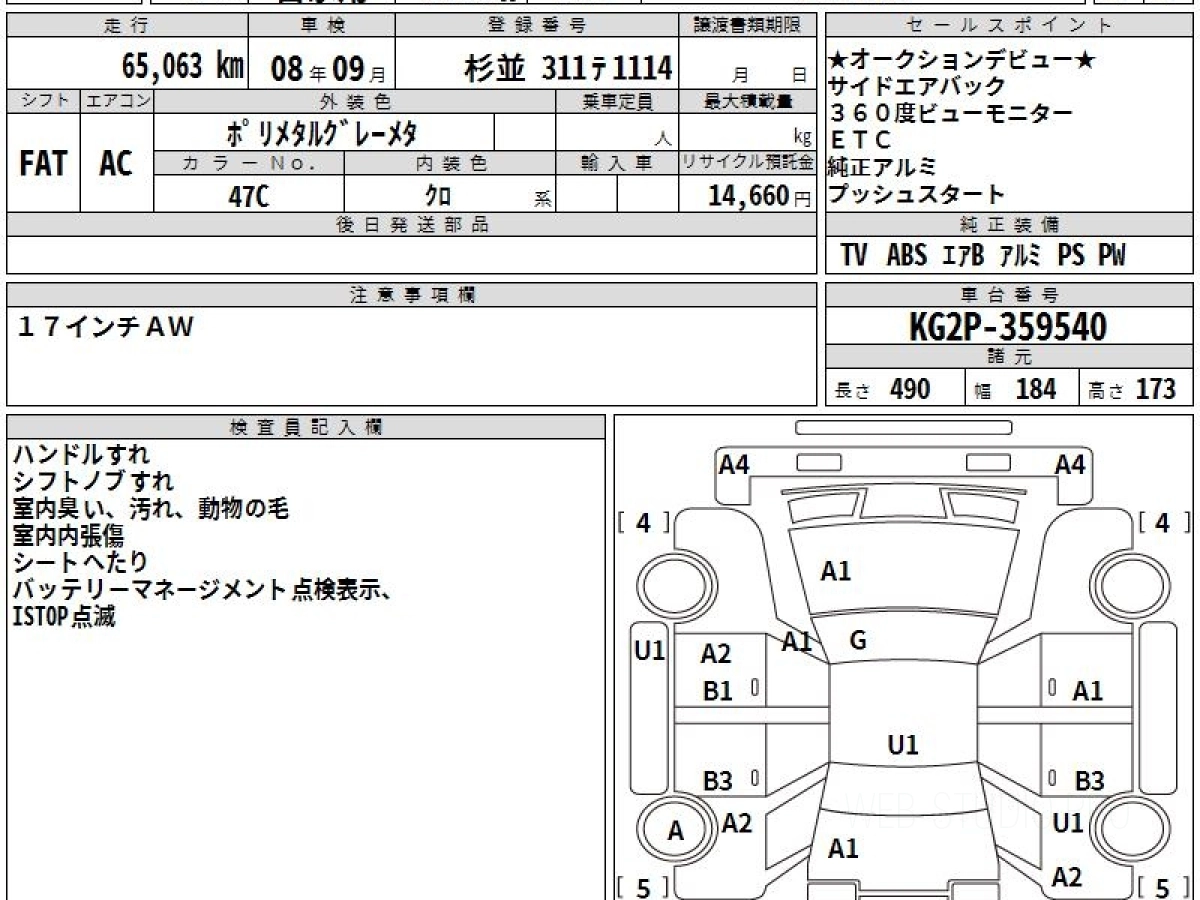1200x900 pixels.
Task: Click the 譲渡書類期限 header
Action: click(x=748, y=26)
